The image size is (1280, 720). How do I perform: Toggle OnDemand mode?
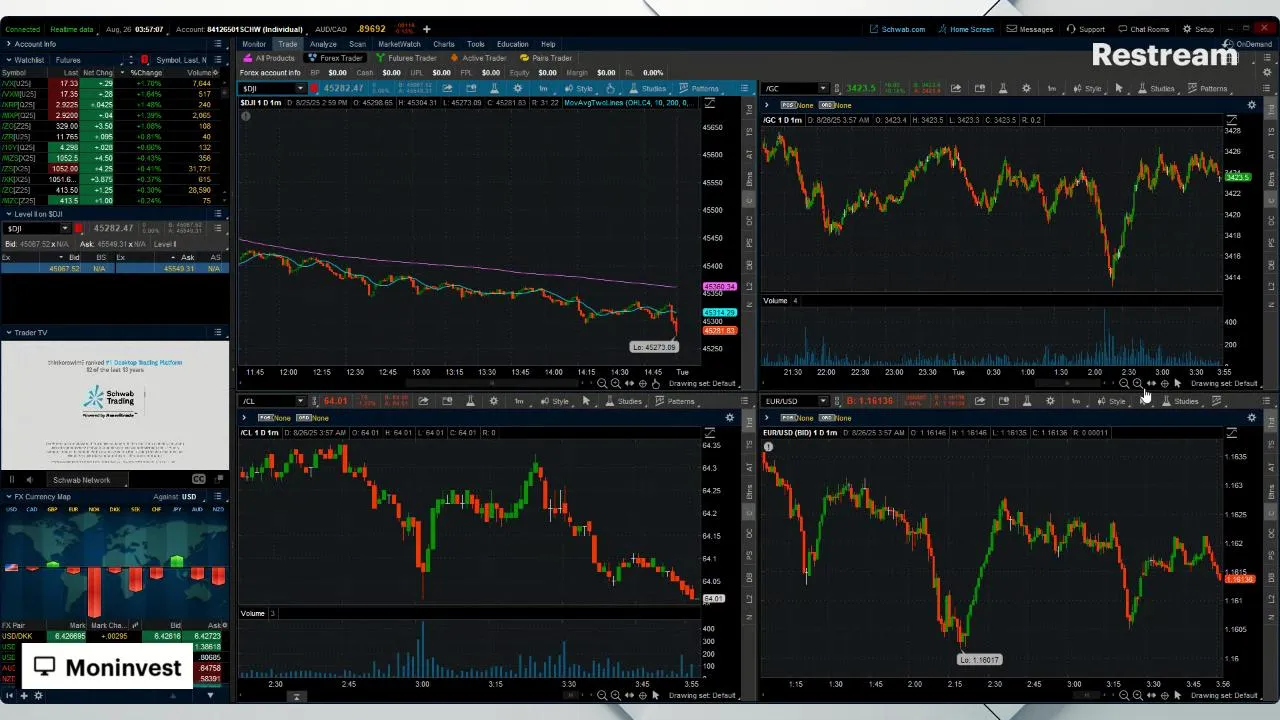coord(1248,44)
